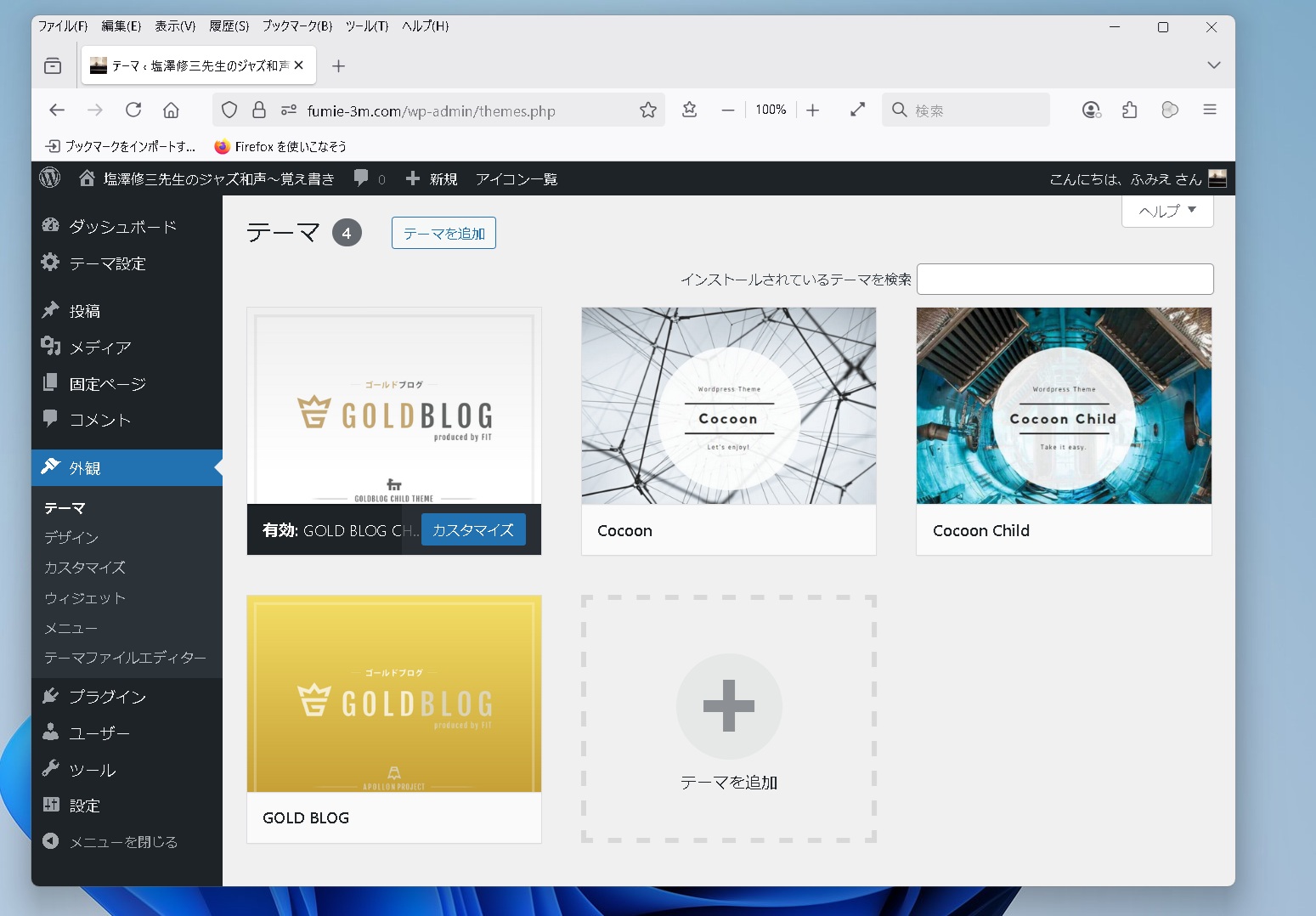Open ウィジェット submenu item
The width and height of the screenshot is (1316, 916).
tap(85, 598)
